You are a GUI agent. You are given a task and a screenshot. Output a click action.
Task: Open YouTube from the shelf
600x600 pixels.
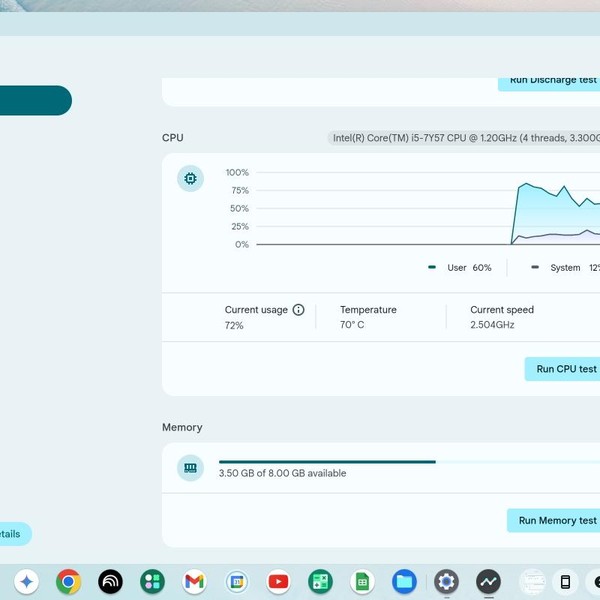(278, 581)
